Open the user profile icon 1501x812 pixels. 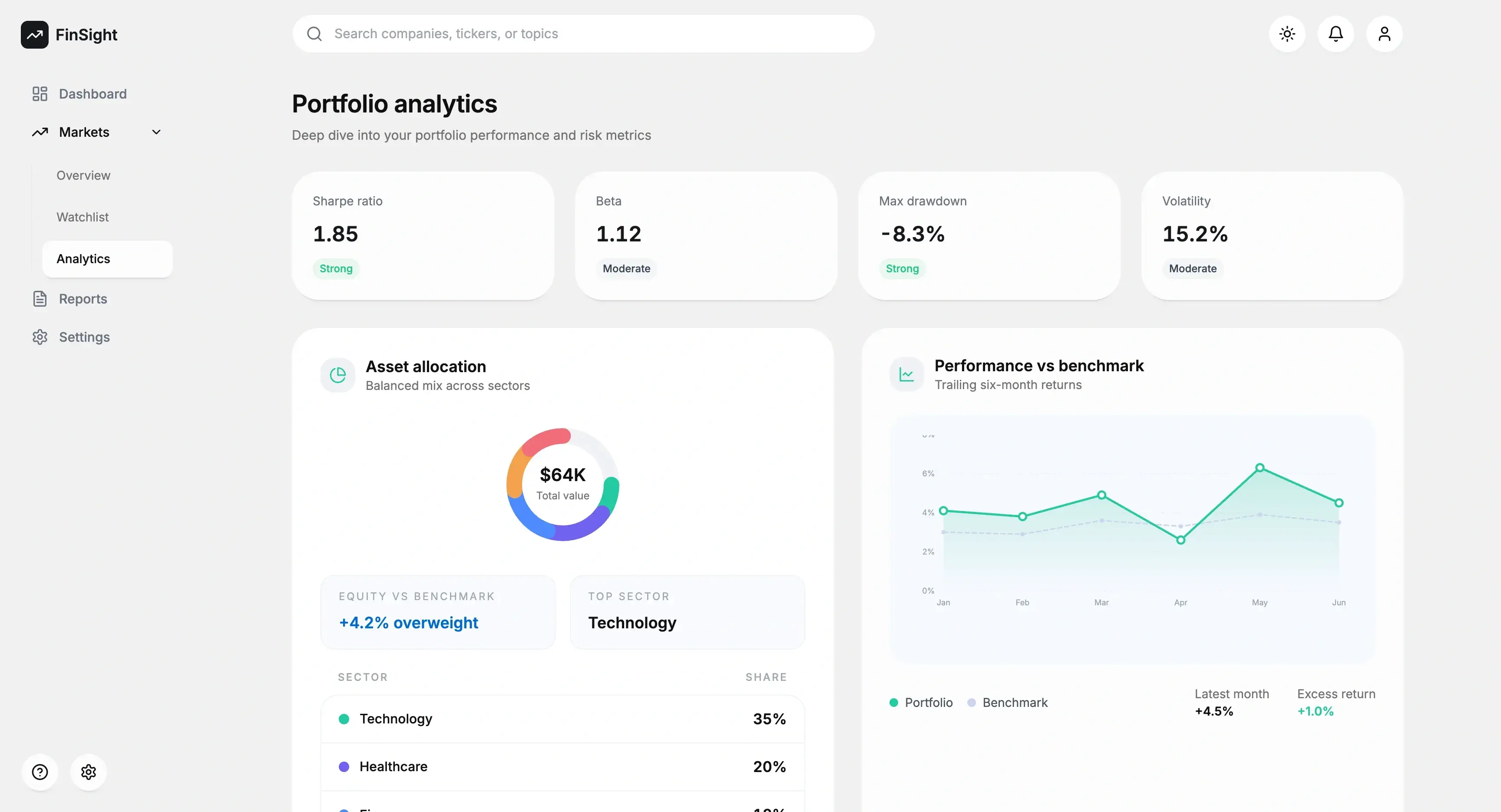(x=1385, y=33)
